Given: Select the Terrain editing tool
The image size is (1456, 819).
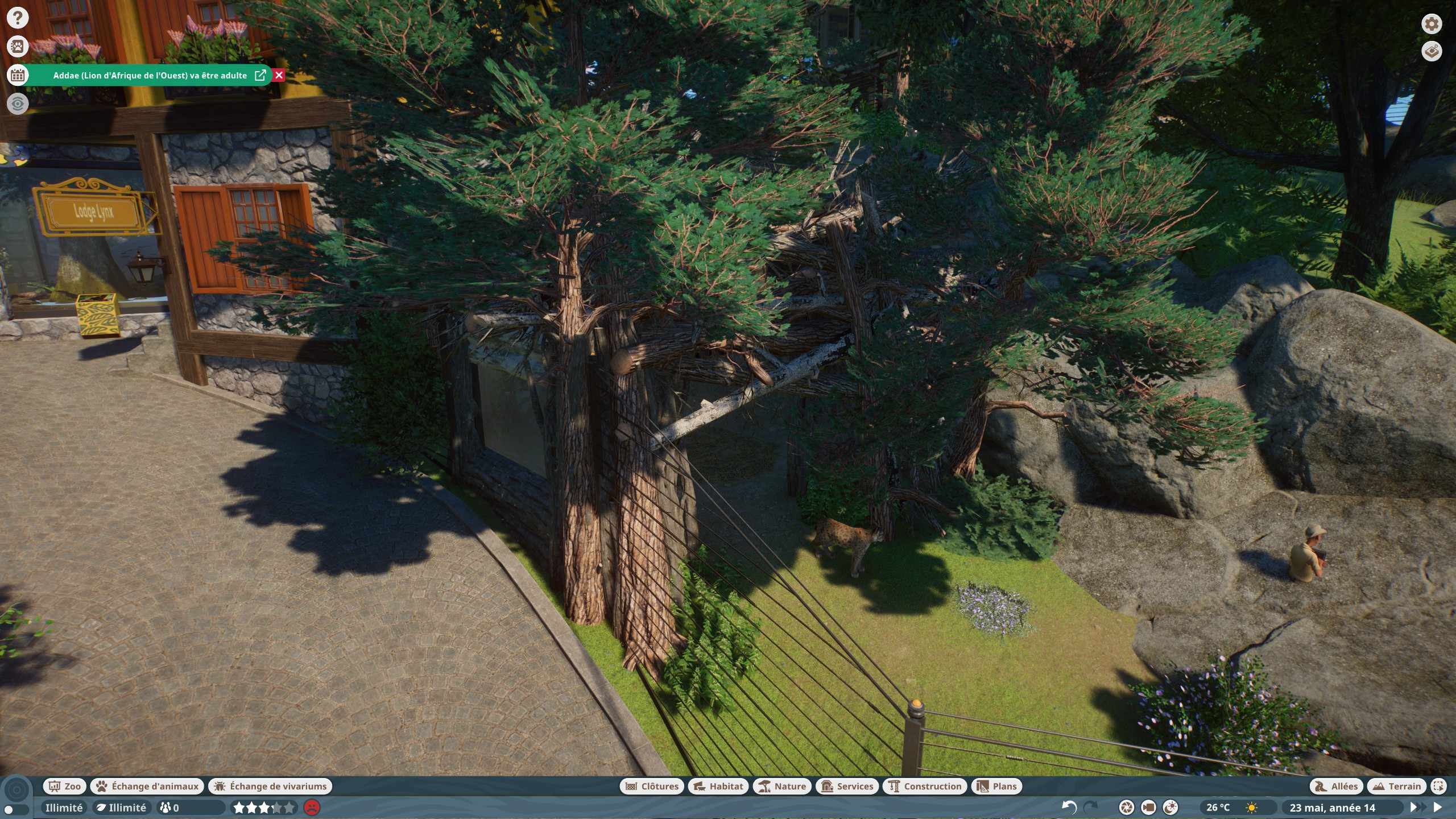Looking at the screenshot, I should coord(1397,787).
